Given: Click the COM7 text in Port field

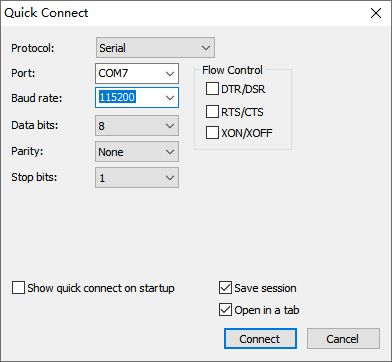Looking at the screenshot, I should 113,73.
